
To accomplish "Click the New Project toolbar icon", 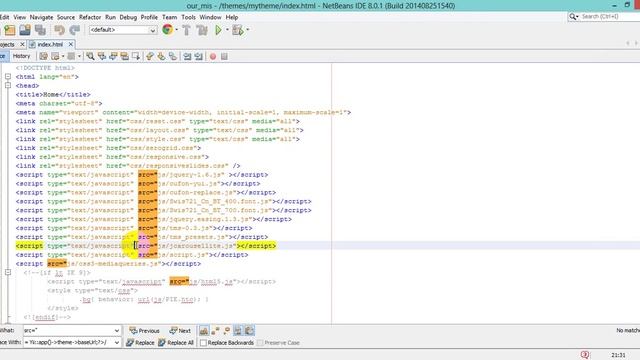I will pos(9,30).
